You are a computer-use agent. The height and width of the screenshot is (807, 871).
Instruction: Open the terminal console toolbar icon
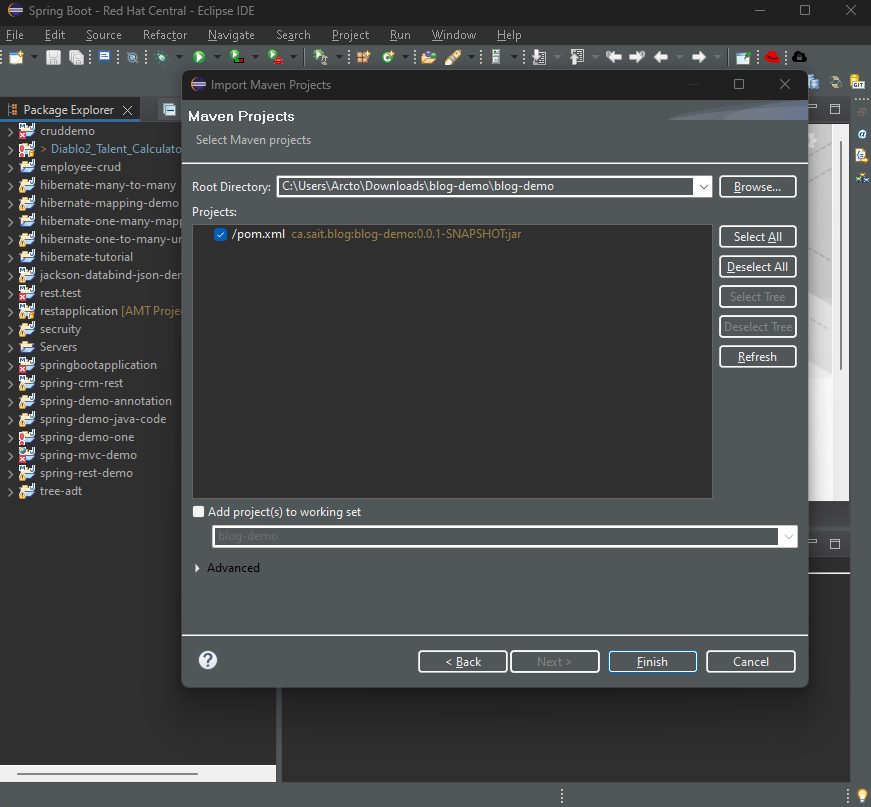pyautogui.click(x=104, y=57)
